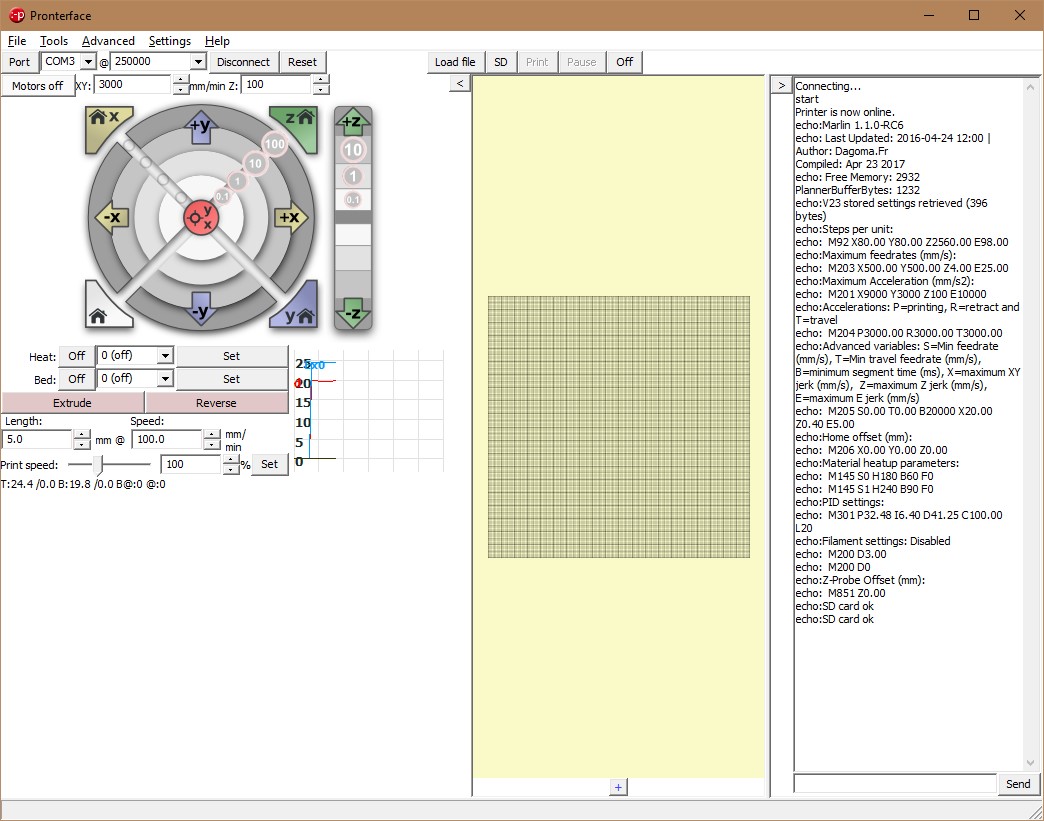Image resolution: width=1044 pixels, height=821 pixels.
Task: Open the Heat temperature preset dropdown
Action: click(x=165, y=356)
